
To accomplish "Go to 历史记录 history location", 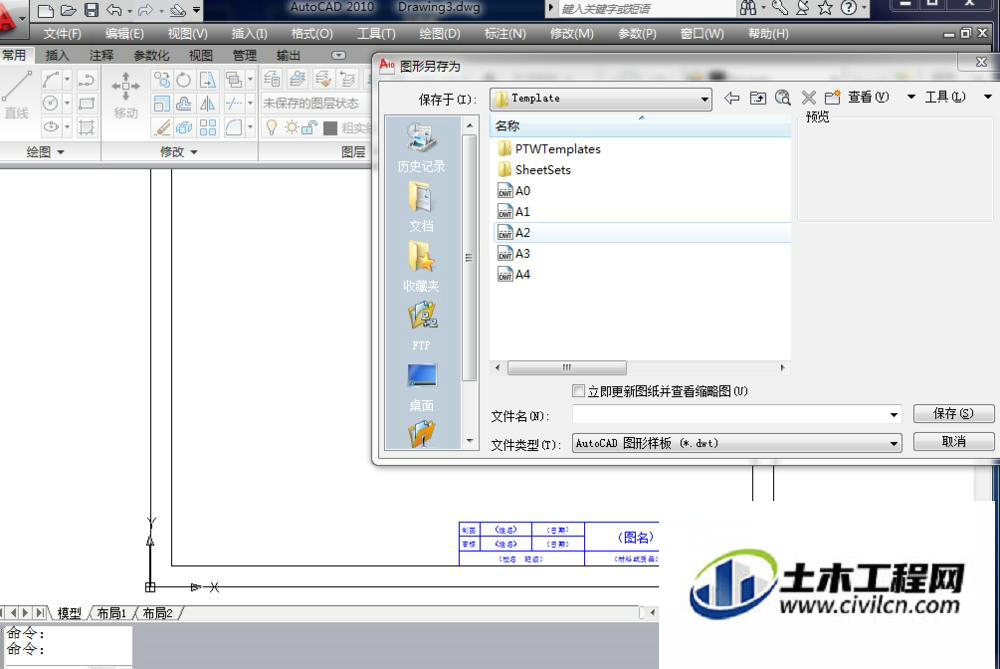I will (x=422, y=148).
